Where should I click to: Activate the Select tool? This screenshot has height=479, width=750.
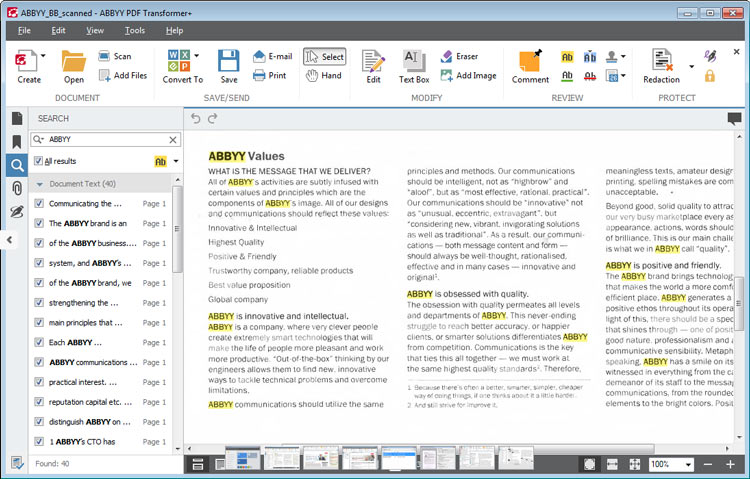pos(324,56)
